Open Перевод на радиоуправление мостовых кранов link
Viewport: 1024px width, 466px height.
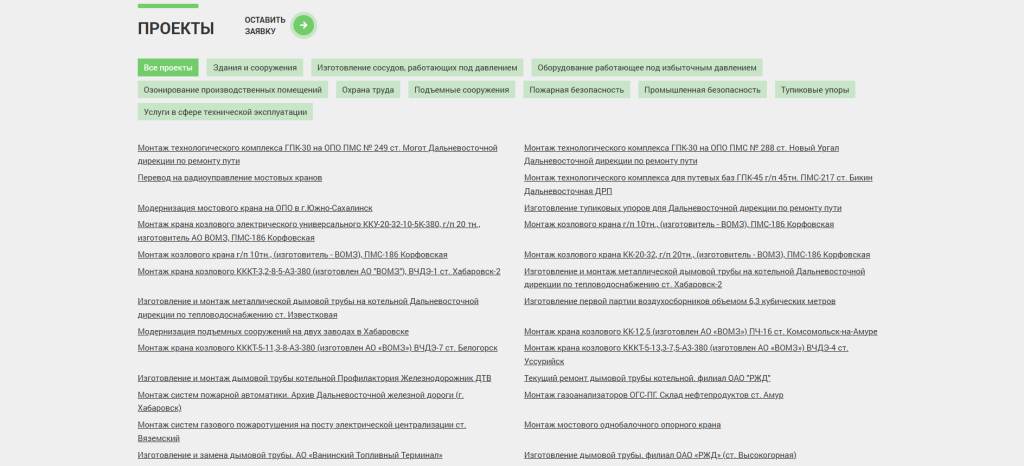pyautogui.click(x=230, y=177)
